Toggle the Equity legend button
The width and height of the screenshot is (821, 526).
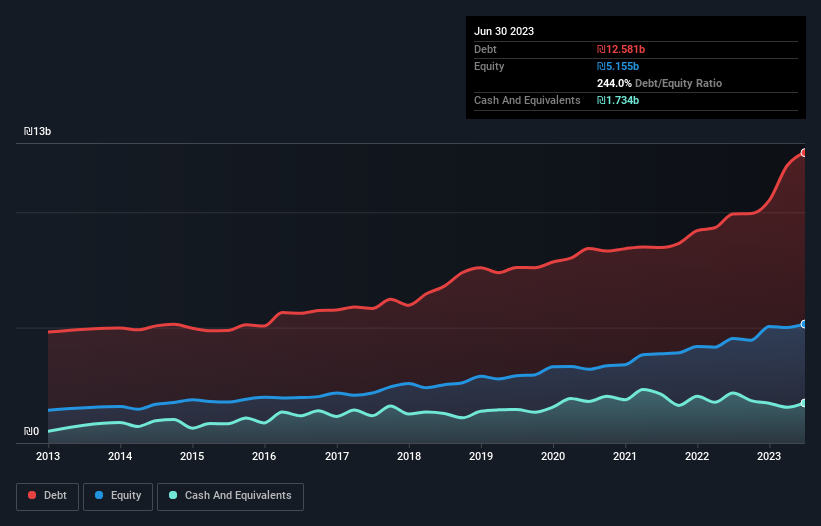click(118, 496)
